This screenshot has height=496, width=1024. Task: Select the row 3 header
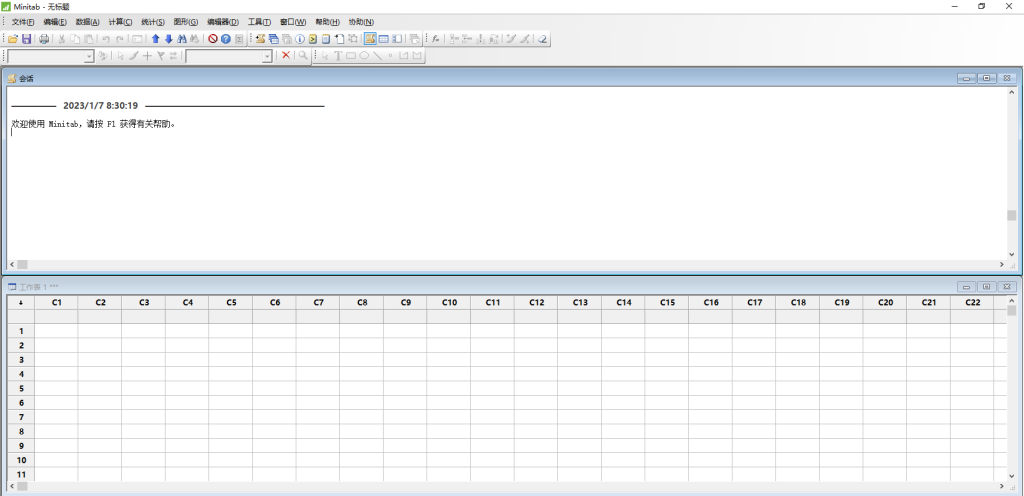coord(21,359)
